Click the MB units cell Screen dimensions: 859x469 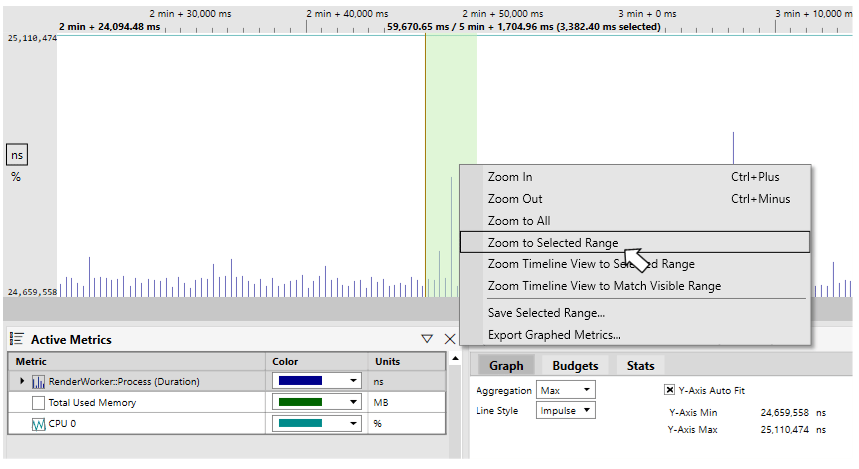(x=407, y=403)
